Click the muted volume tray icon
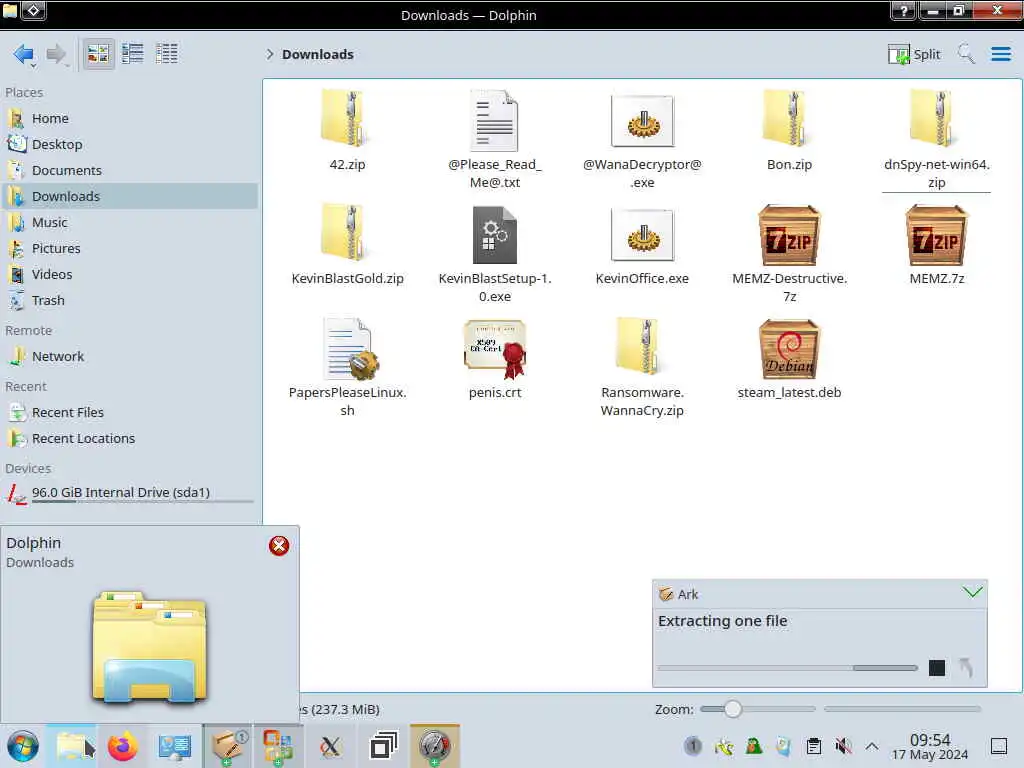The image size is (1024, 768). [x=843, y=746]
